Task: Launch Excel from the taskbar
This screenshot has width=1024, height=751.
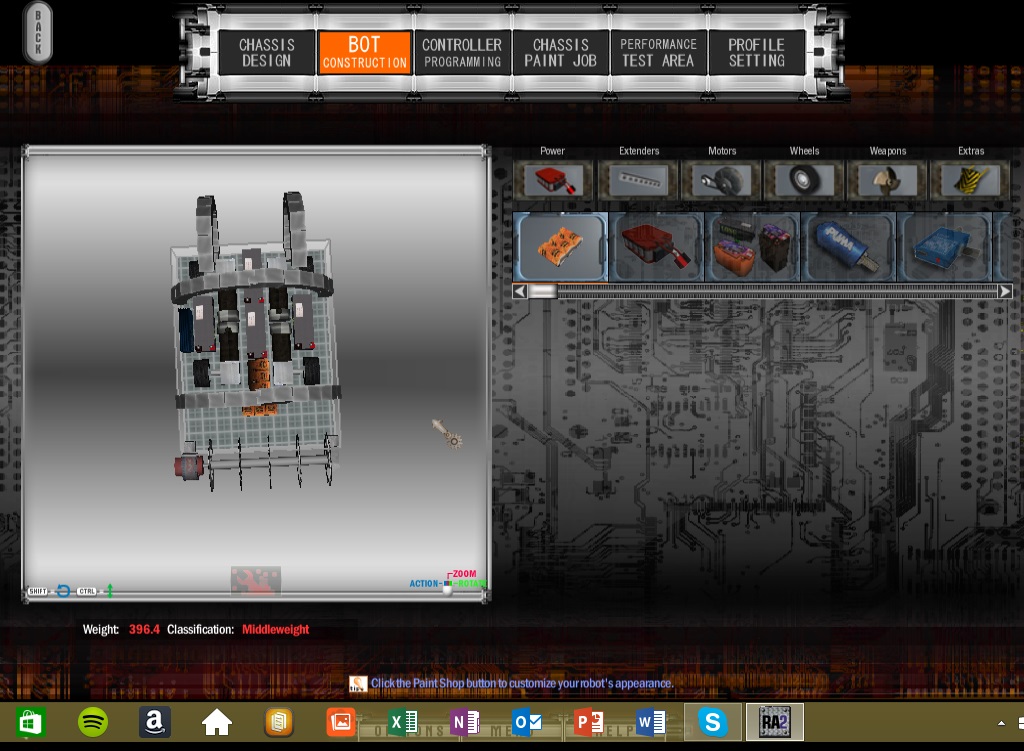Action: (x=403, y=722)
